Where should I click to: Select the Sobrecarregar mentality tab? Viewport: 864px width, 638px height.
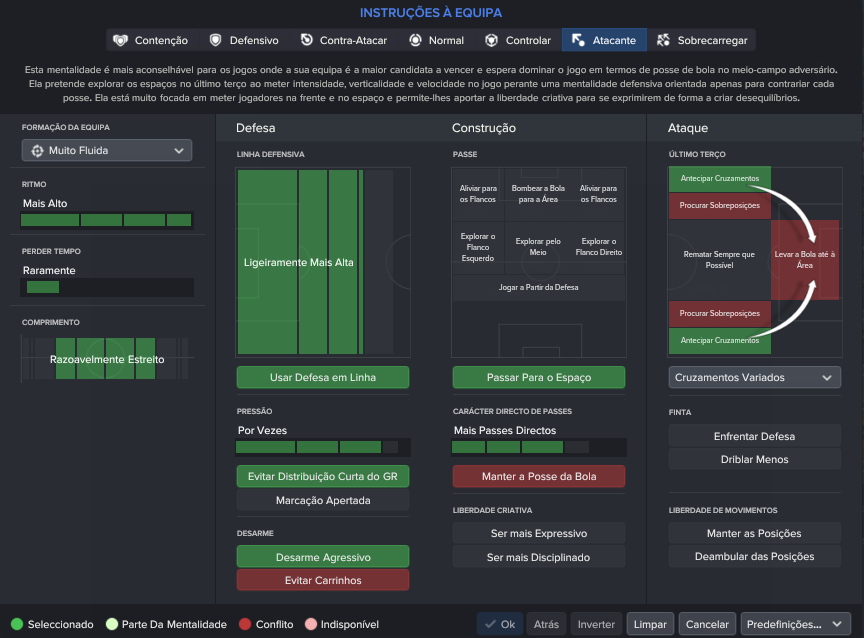click(701, 40)
